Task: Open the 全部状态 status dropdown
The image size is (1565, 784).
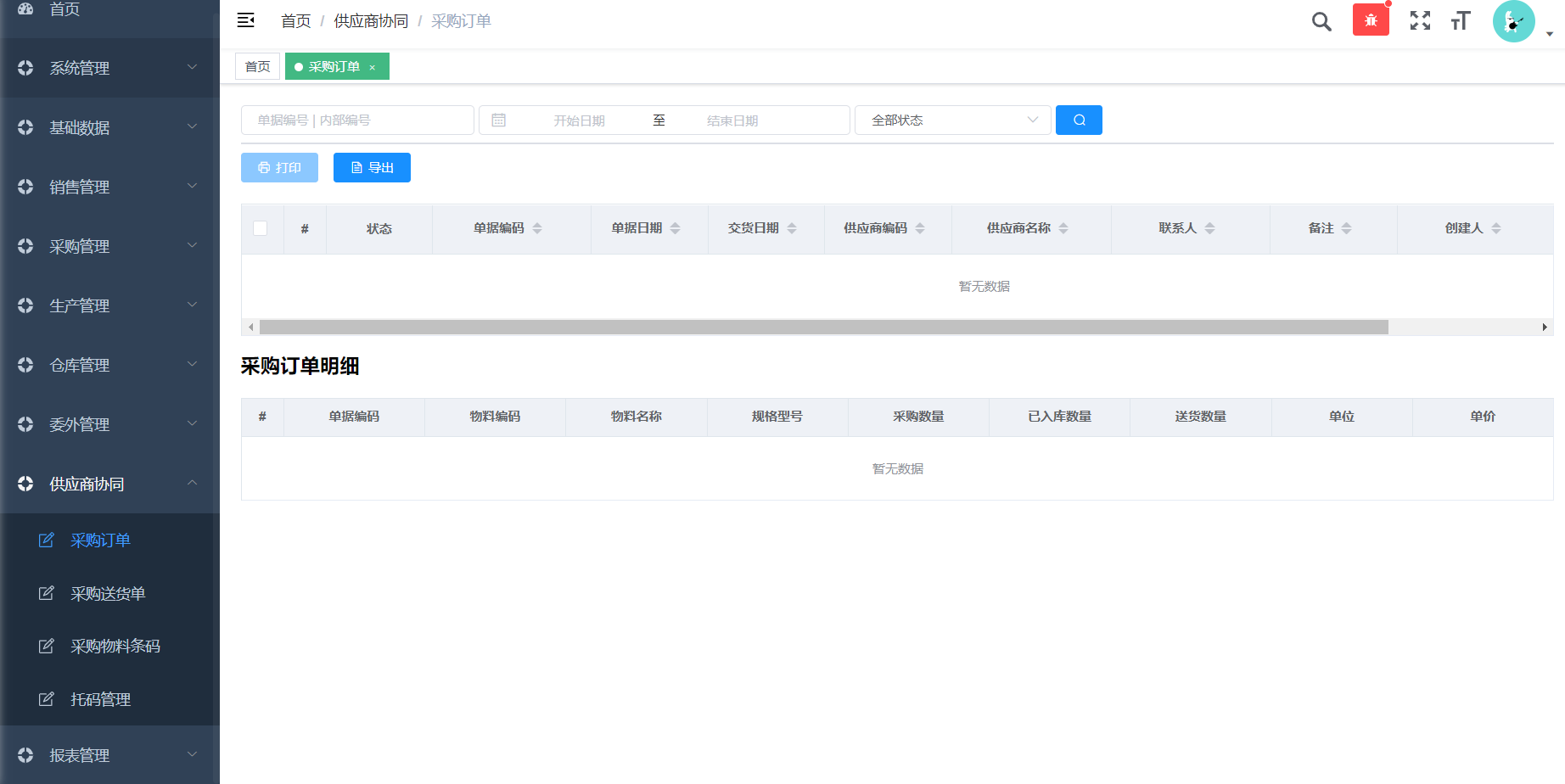Action: (952, 120)
